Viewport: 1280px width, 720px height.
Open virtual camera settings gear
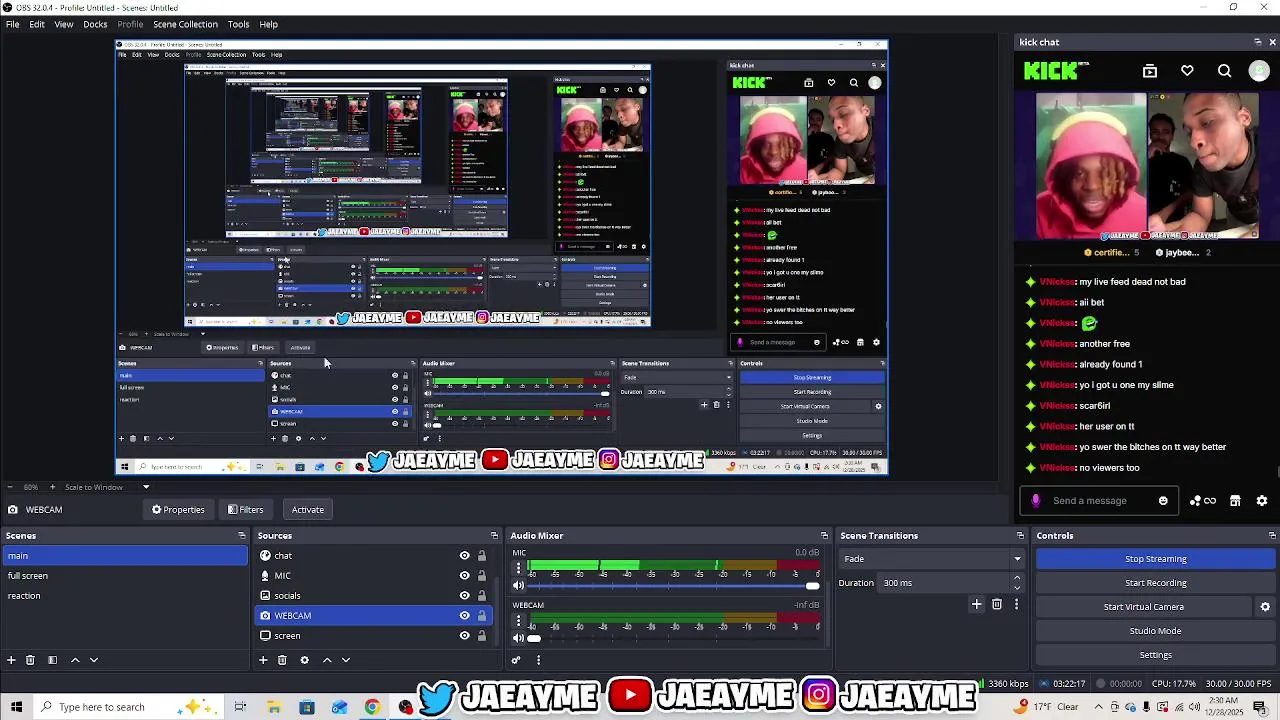[x=1265, y=607]
